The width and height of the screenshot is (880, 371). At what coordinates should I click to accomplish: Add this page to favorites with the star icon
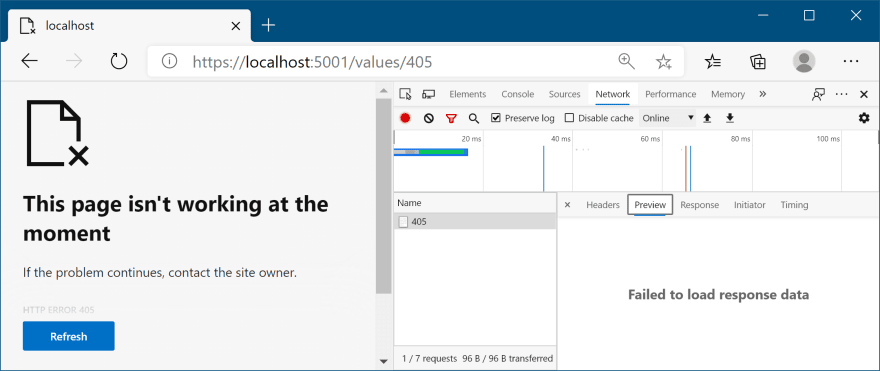pos(664,61)
